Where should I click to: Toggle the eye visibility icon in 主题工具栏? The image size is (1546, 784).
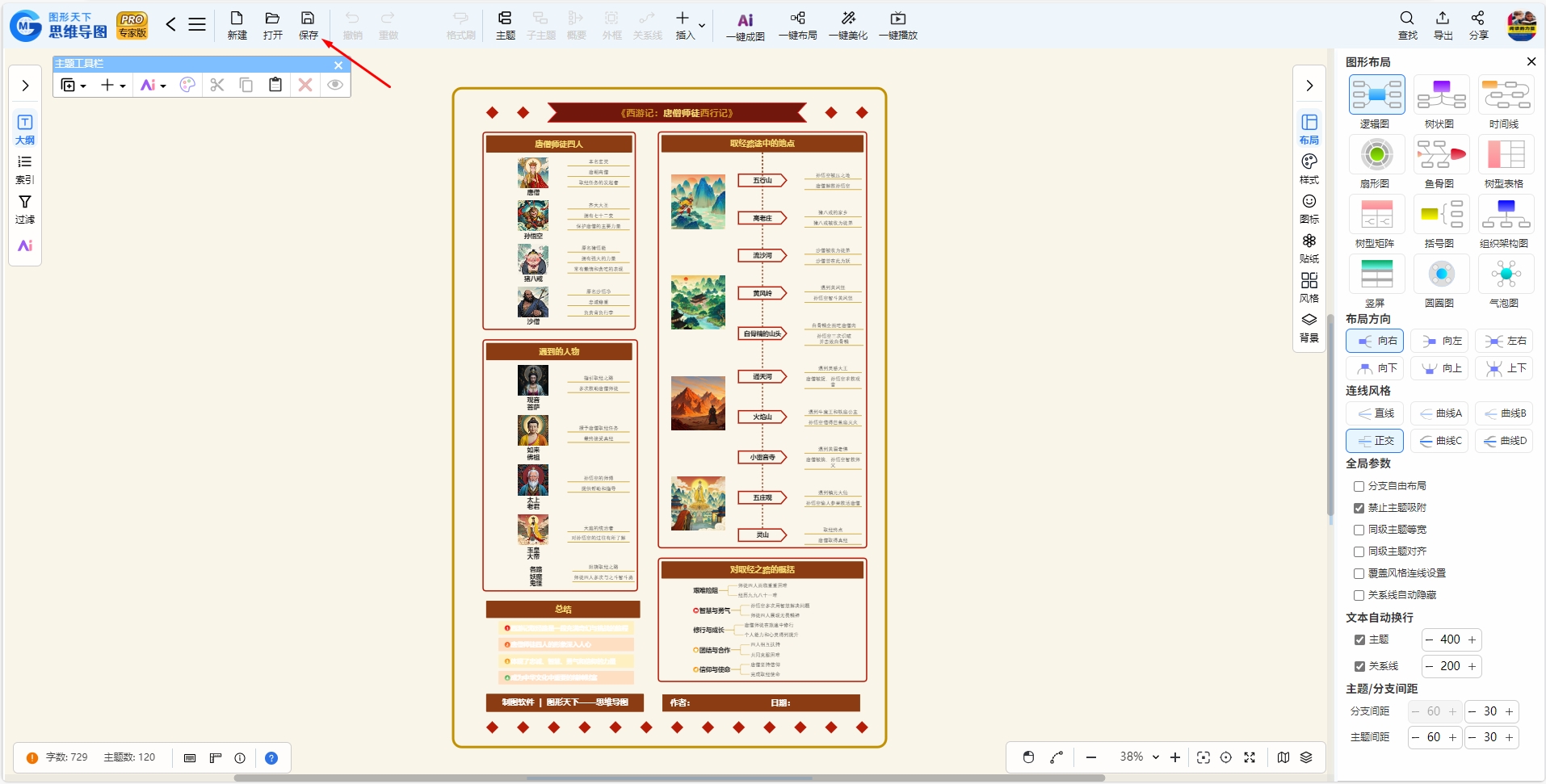335,85
